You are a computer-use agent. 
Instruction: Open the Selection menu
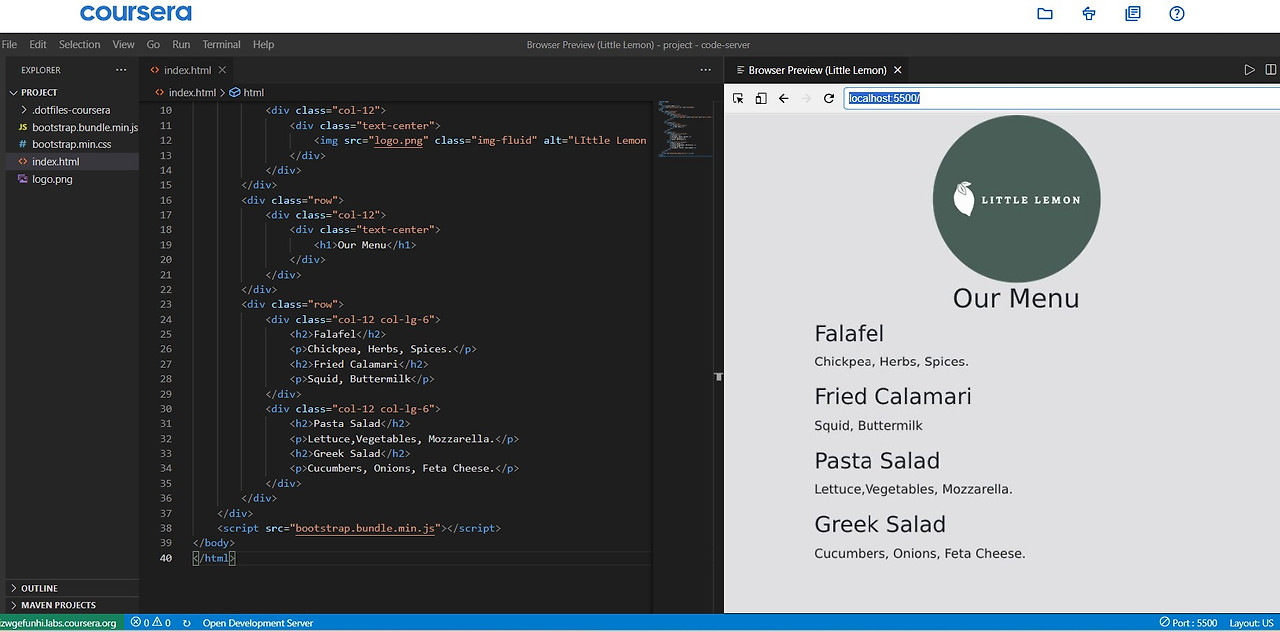coord(79,44)
